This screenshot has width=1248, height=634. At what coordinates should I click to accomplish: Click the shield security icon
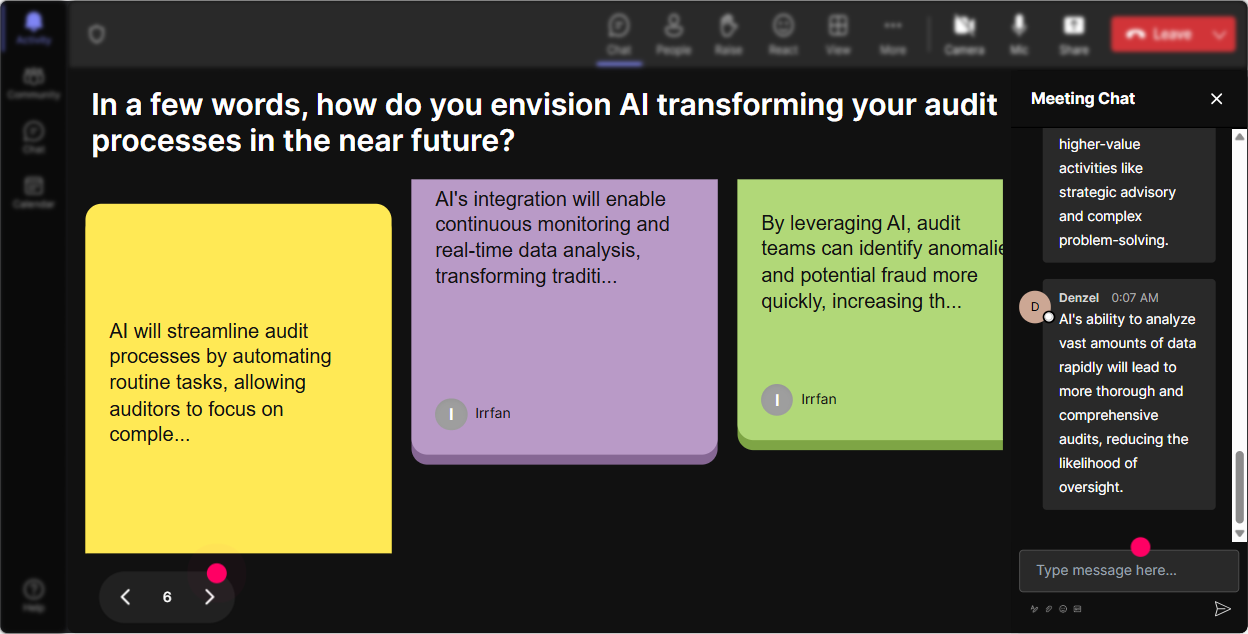coord(96,34)
